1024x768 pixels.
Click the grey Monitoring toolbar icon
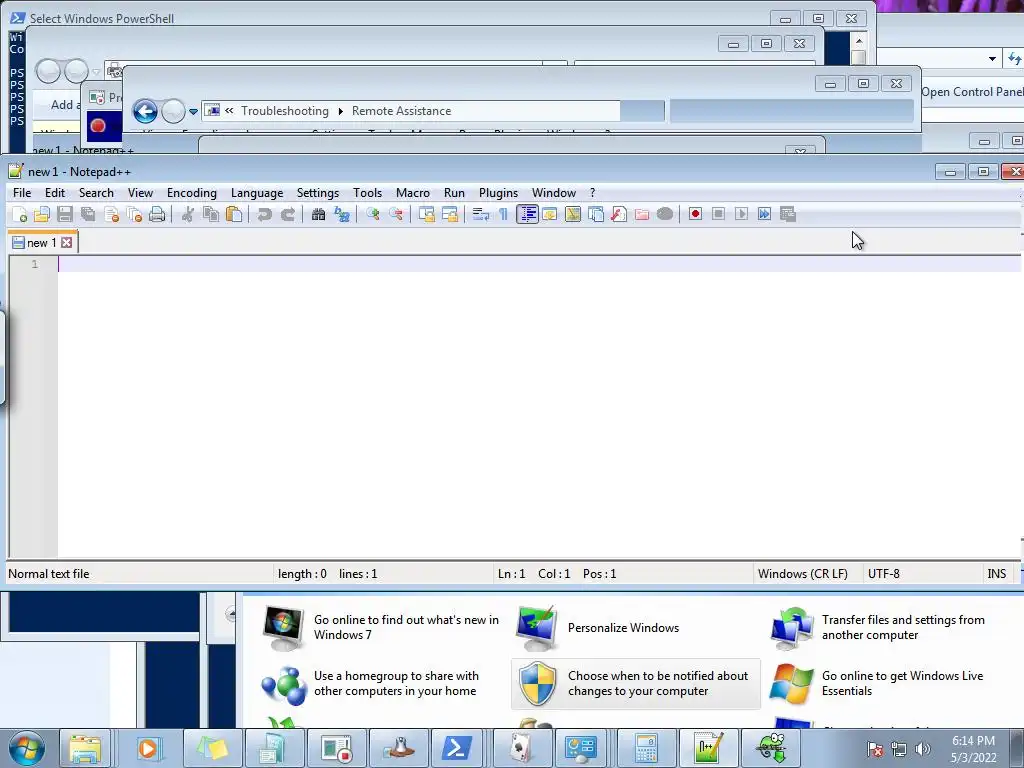click(665, 214)
